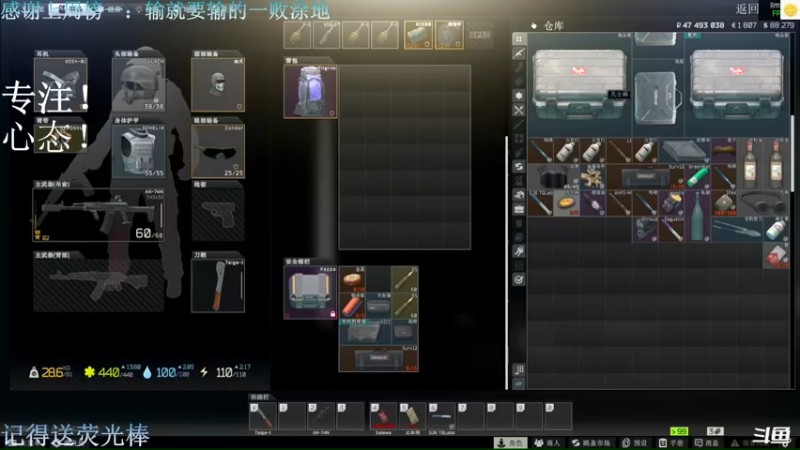Select the balaclava in face cover slot
Screen dimensions: 800x450
(x=218, y=85)
